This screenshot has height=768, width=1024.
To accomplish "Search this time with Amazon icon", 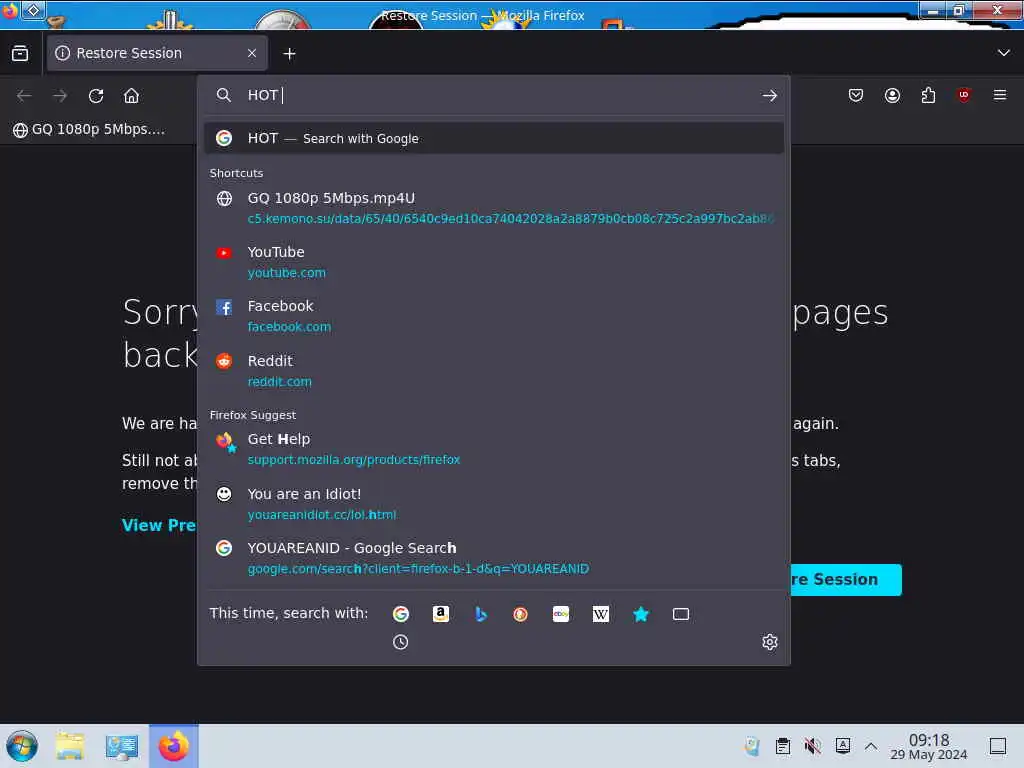I will tap(441, 614).
